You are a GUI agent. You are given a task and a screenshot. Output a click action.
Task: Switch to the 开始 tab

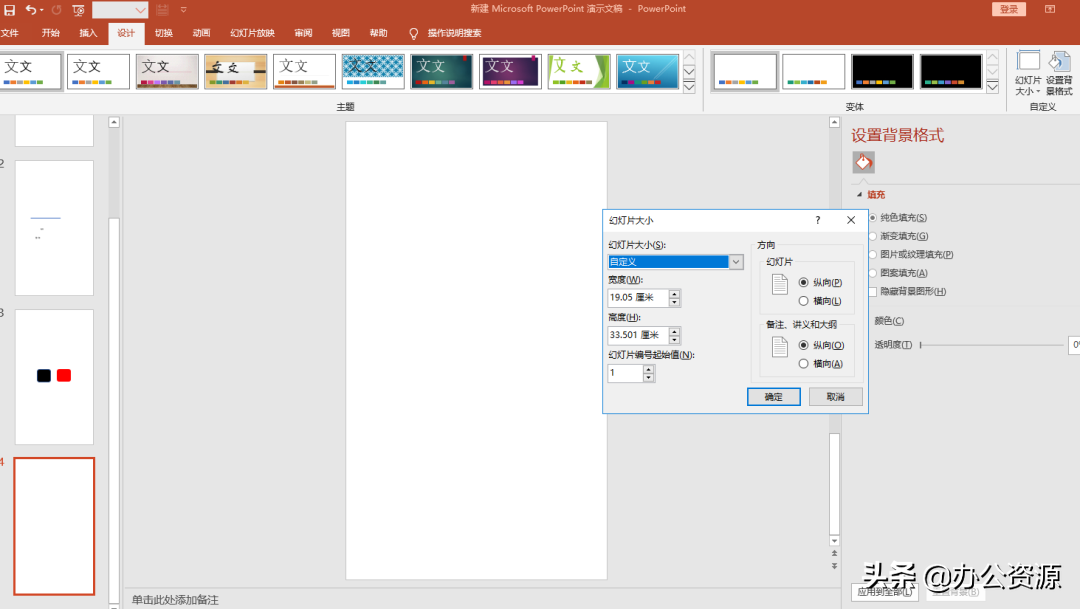tap(50, 33)
